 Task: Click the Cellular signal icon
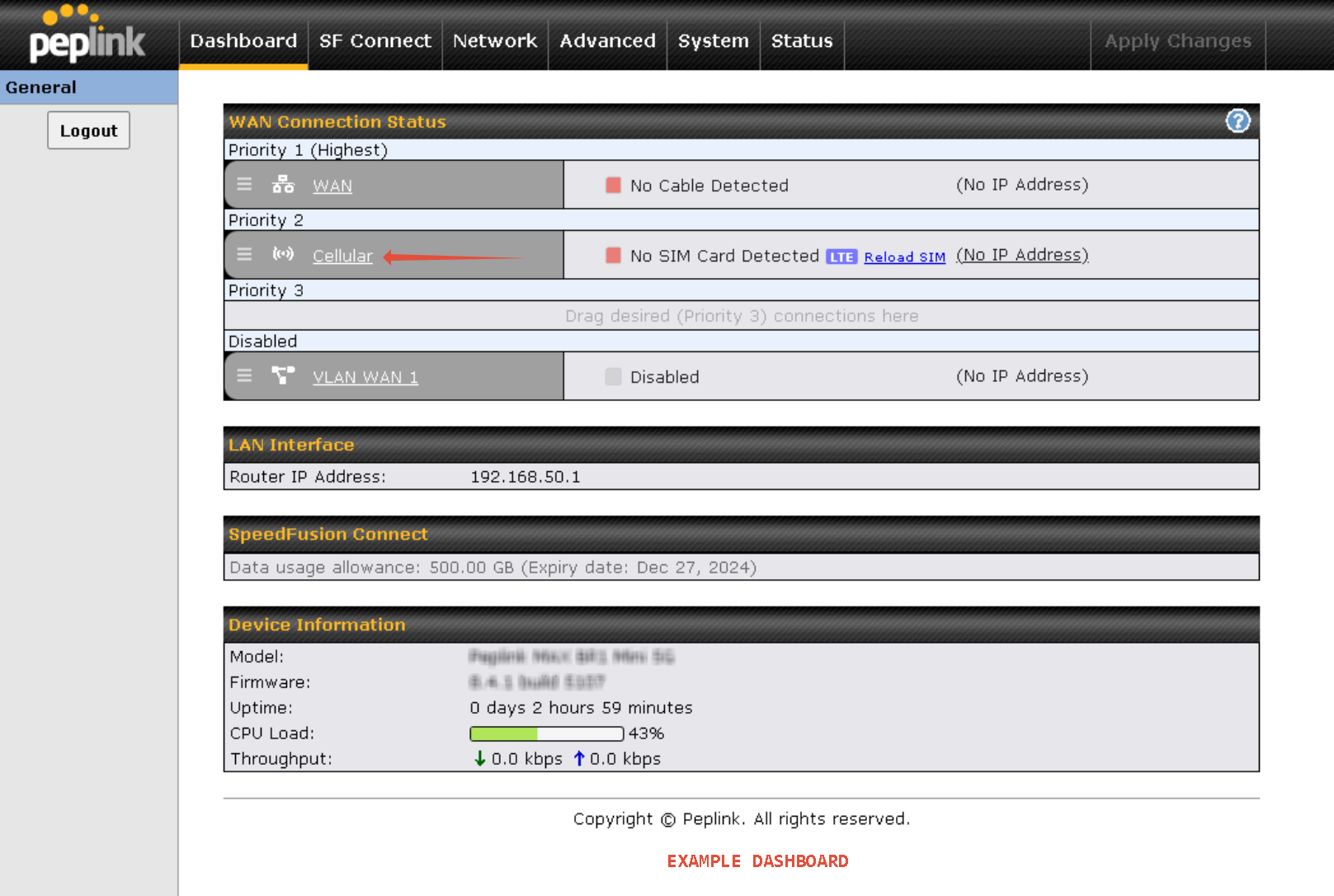(283, 254)
